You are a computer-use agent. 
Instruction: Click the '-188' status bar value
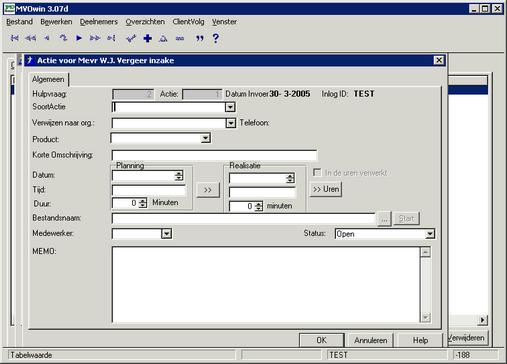(x=462, y=355)
